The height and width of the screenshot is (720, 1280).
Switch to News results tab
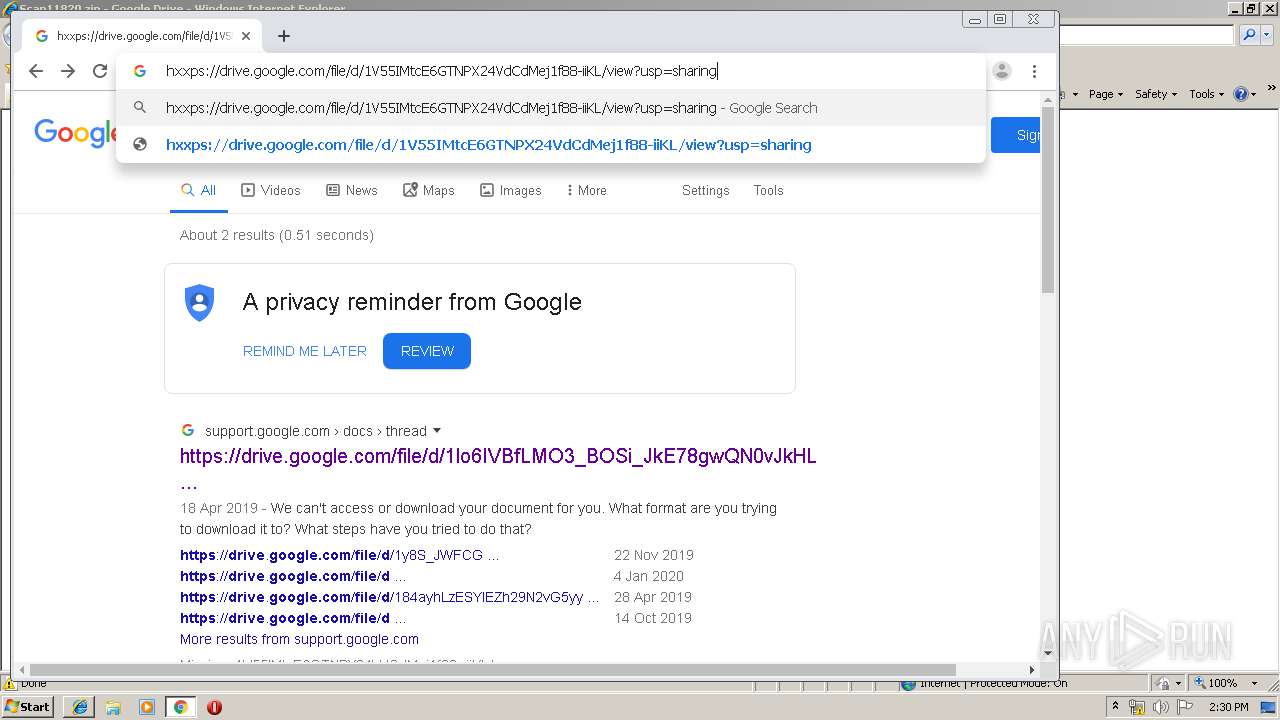[x=351, y=190]
